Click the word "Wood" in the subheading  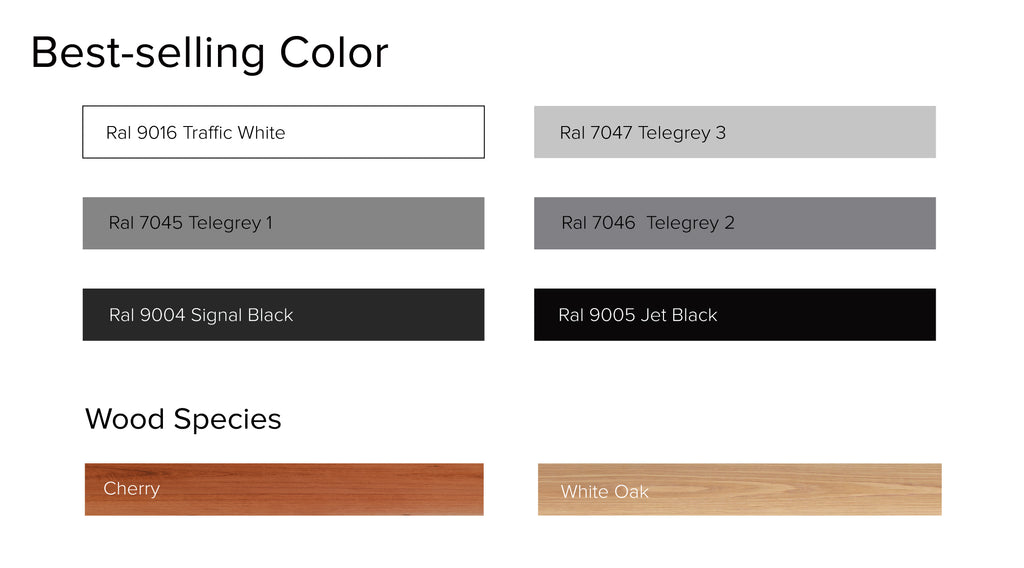click(126, 419)
